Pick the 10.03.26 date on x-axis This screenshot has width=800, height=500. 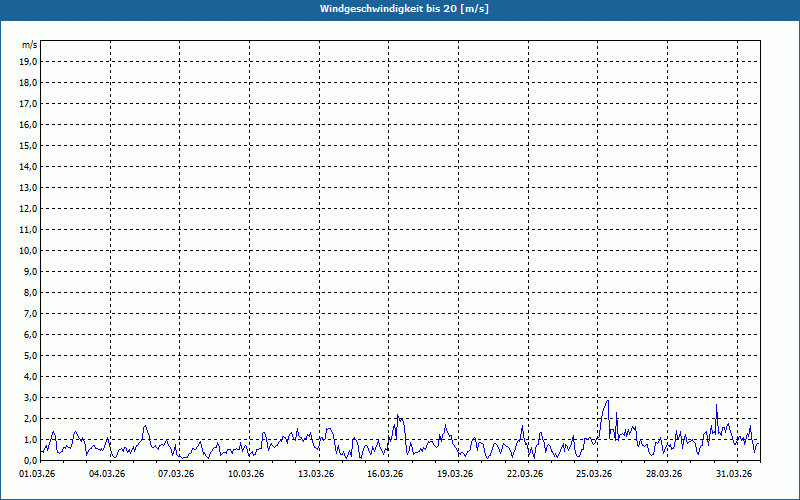[246, 474]
